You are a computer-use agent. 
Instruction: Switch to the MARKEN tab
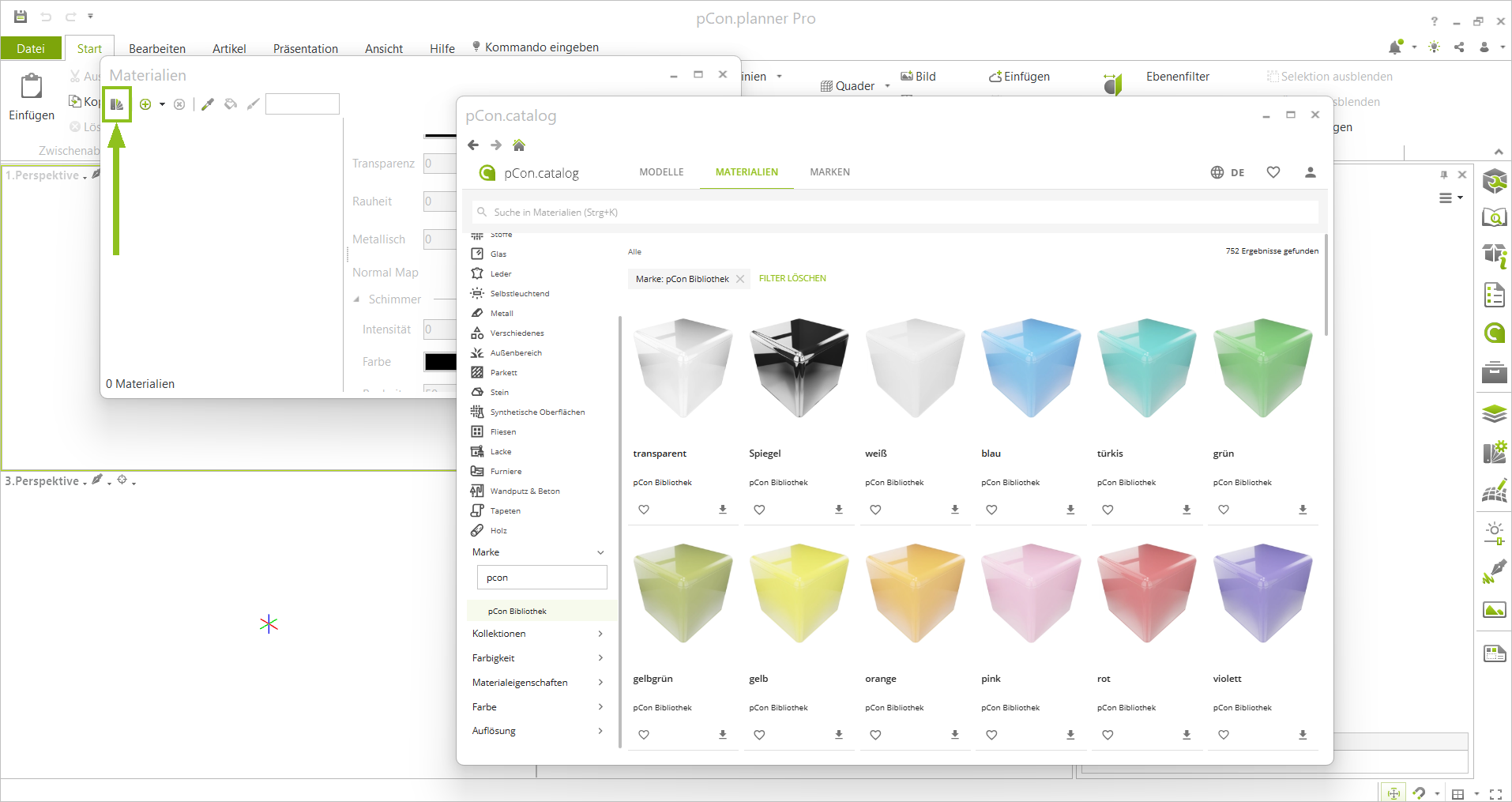point(829,172)
